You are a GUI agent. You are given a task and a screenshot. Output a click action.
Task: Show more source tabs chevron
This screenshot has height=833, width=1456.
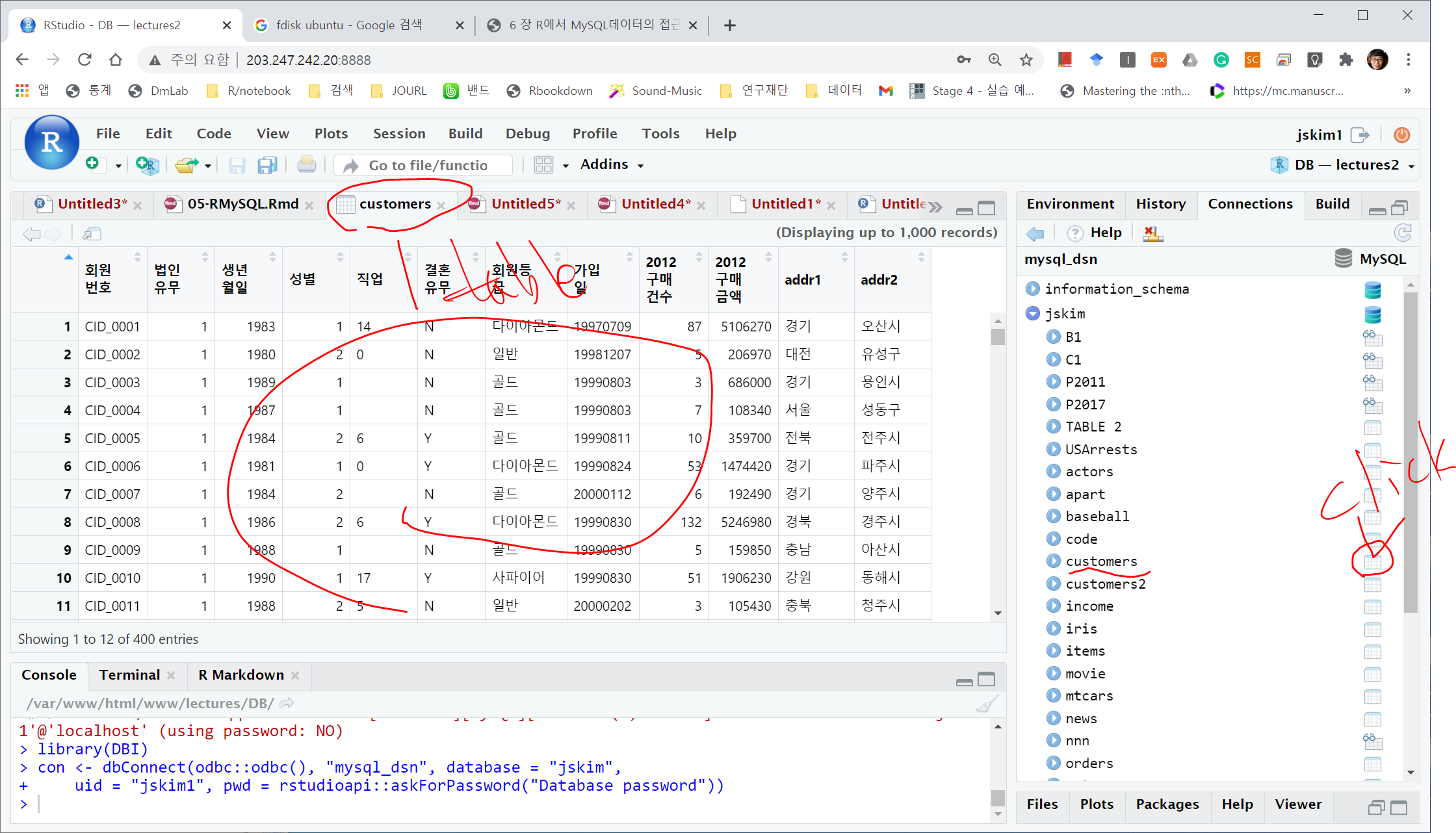point(935,207)
